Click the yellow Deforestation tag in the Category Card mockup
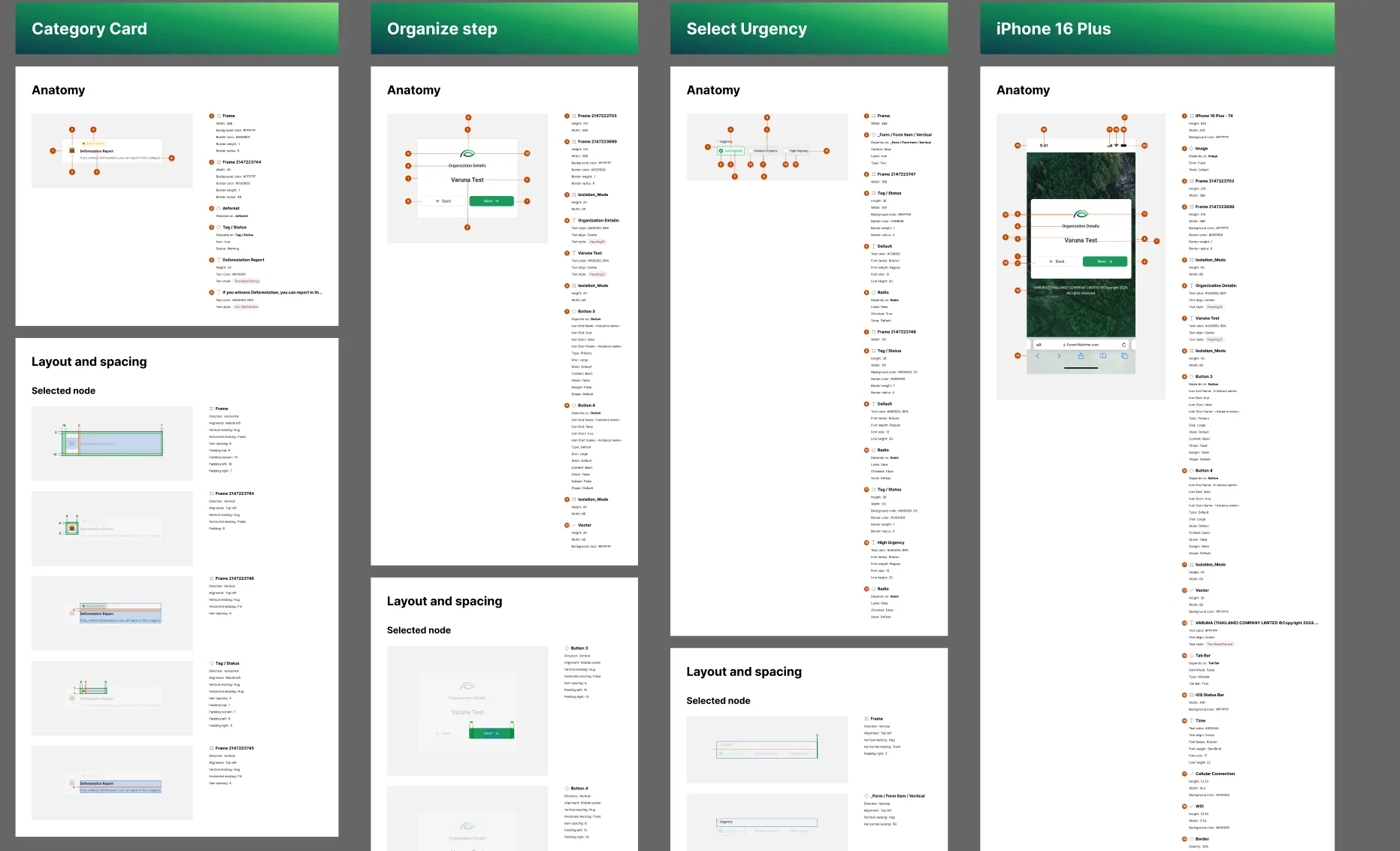The height and width of the screenshot is (851, 1400). click(94, 143)
